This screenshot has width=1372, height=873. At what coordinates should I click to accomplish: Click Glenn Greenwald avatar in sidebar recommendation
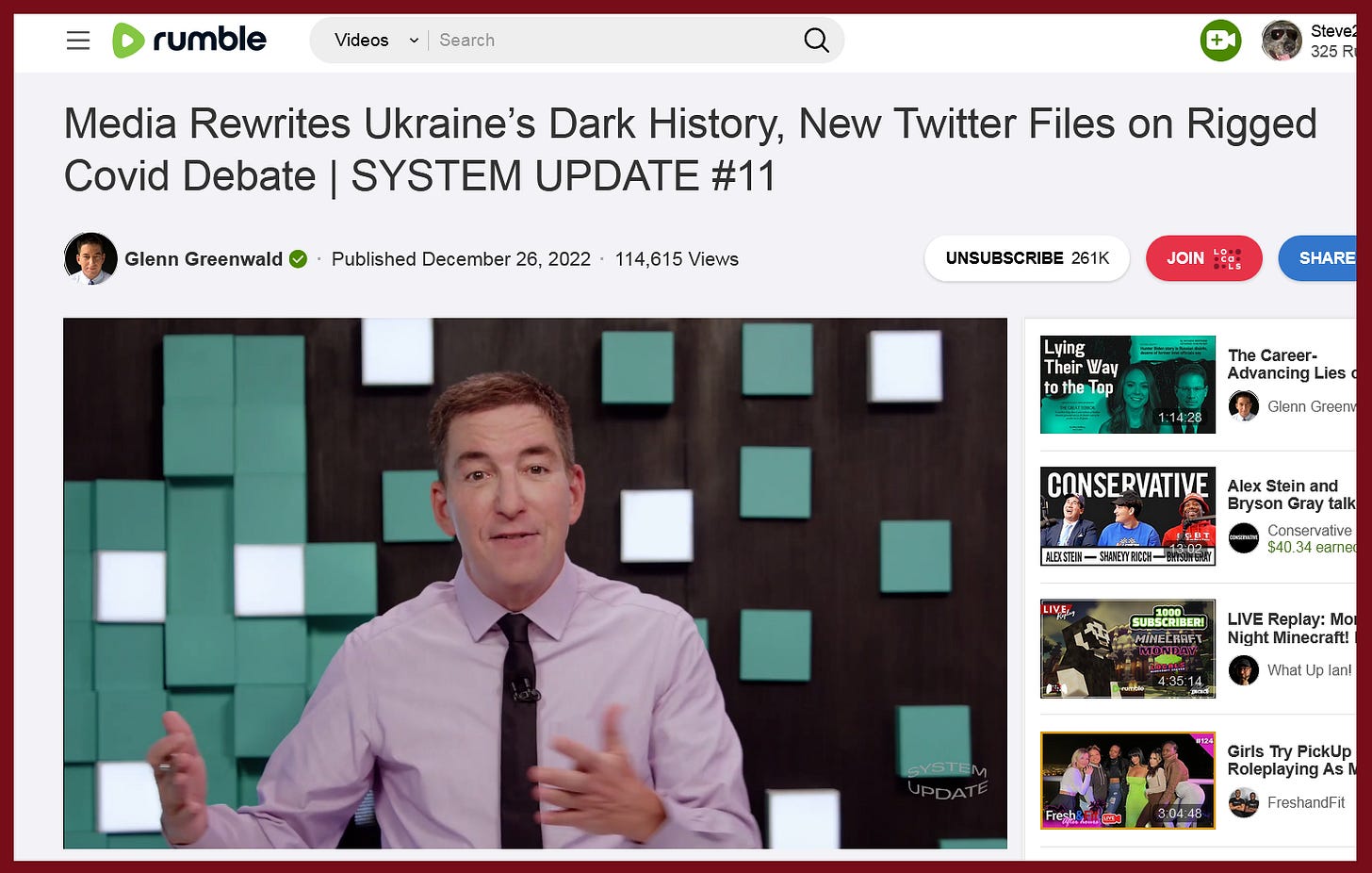pyautogui.click(x=1244, y=406)
